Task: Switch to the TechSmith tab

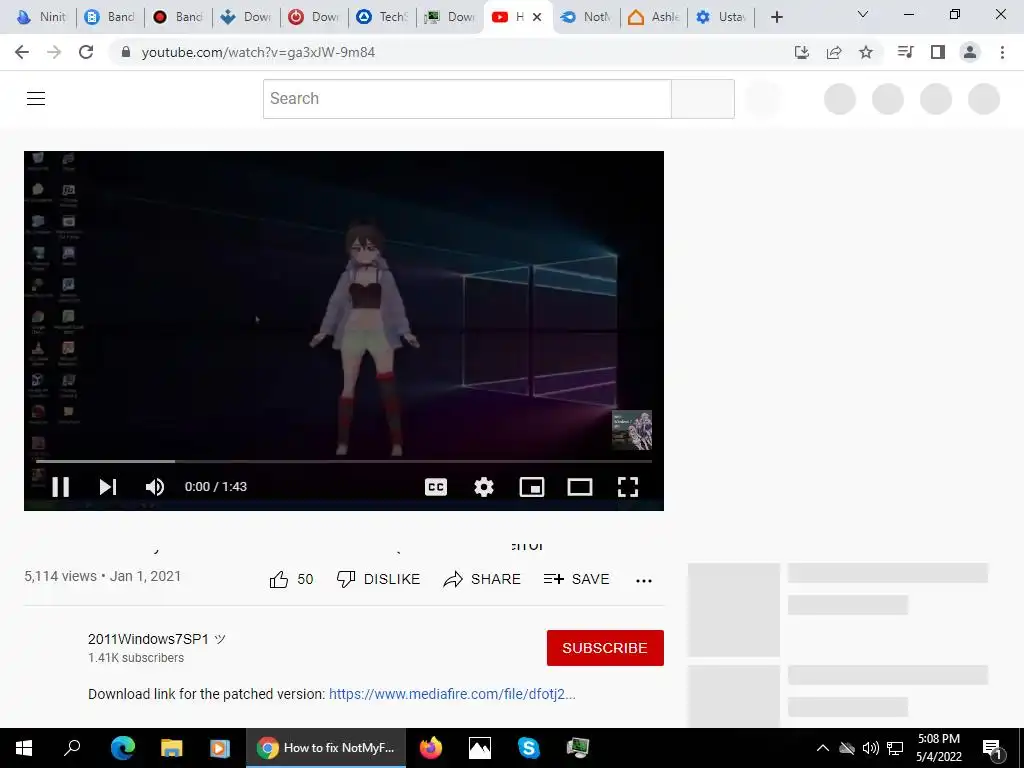Action: pos(383,17)
